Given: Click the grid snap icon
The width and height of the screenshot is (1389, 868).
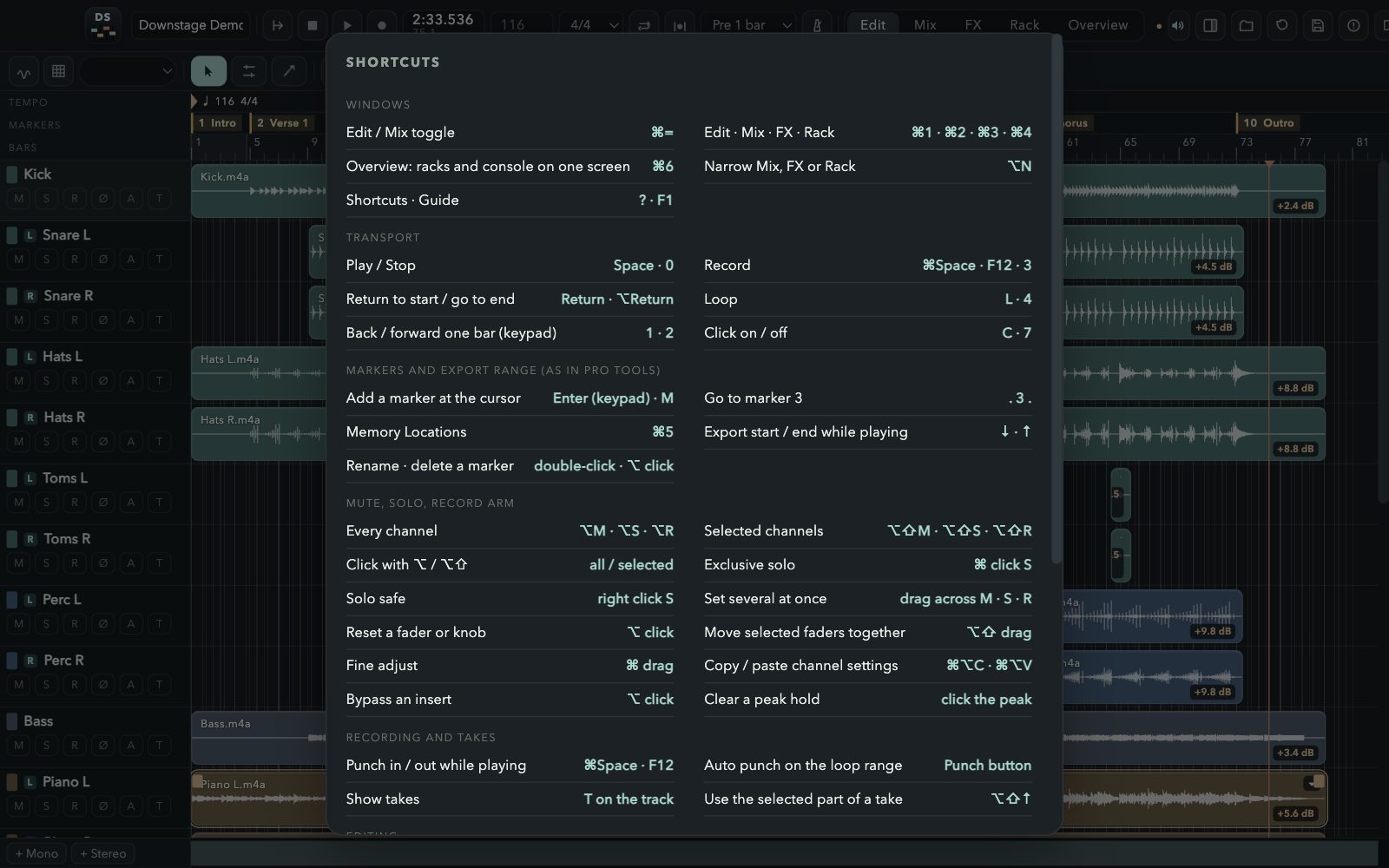Looking at the screenshot, I should pos(58,71).
